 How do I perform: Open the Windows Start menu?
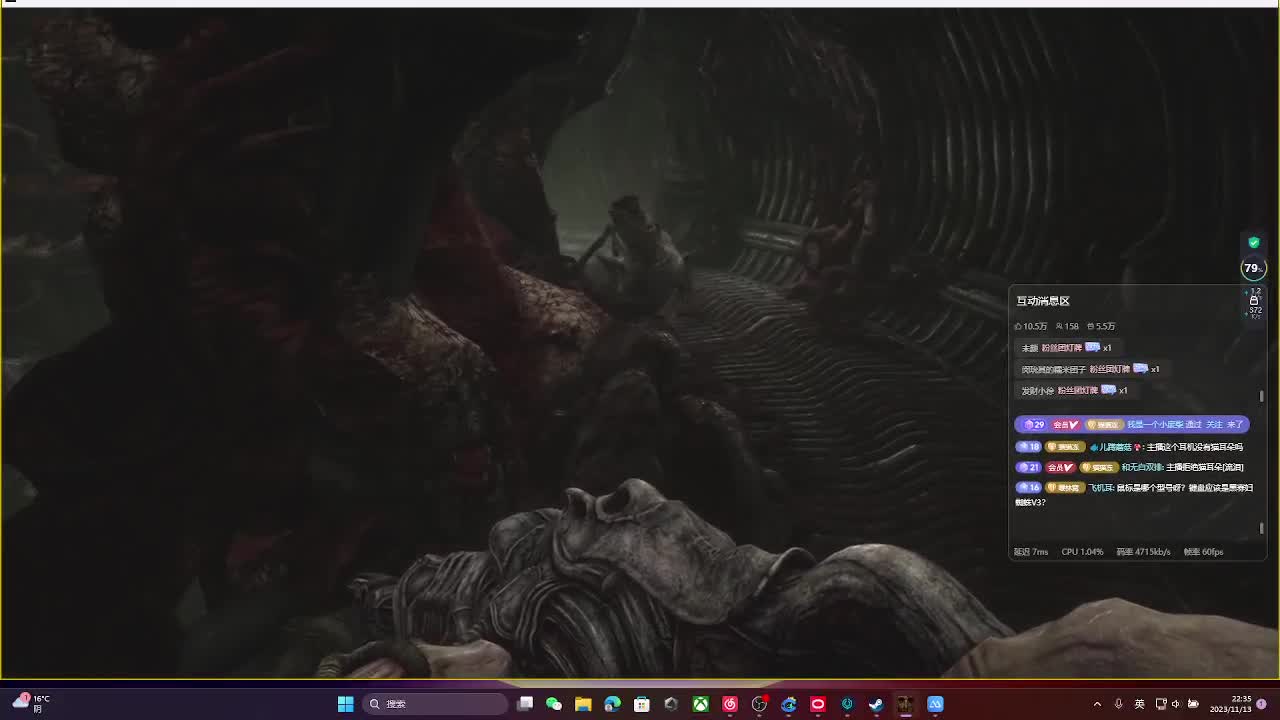tap(345, 704)
